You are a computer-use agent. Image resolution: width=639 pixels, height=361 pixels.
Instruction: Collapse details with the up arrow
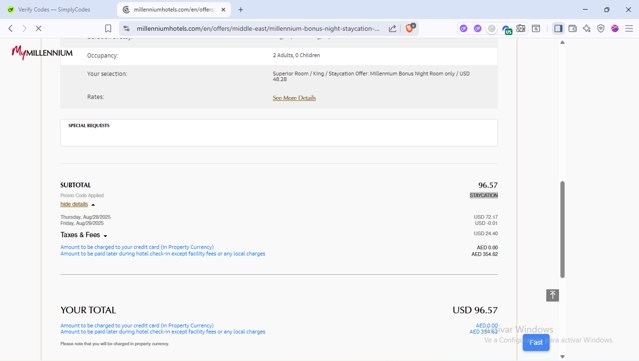(93, 205)
